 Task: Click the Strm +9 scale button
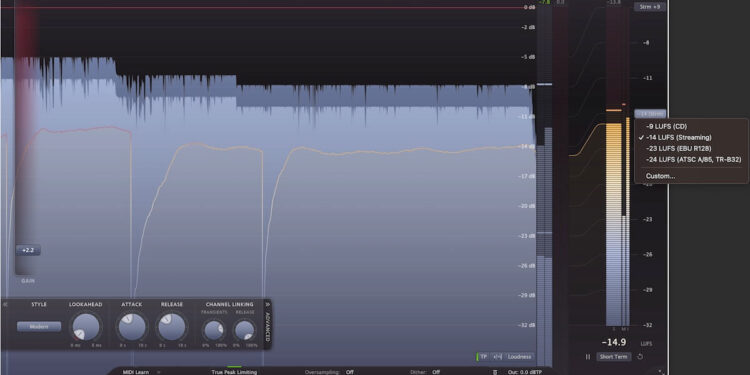[x=650, y=7]
